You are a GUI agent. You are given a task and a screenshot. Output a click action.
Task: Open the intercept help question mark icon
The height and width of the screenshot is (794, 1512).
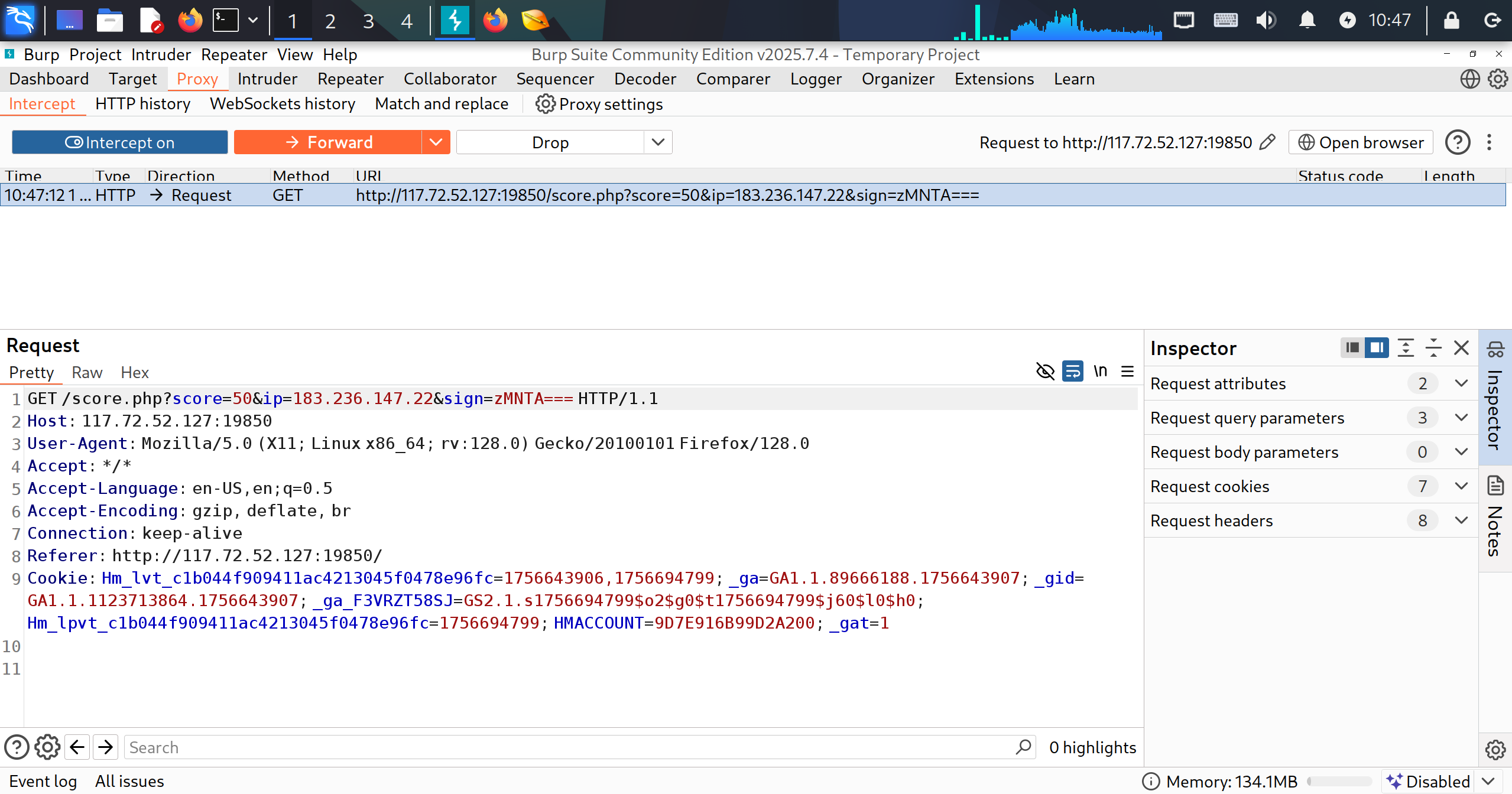tap(1457, 142)
